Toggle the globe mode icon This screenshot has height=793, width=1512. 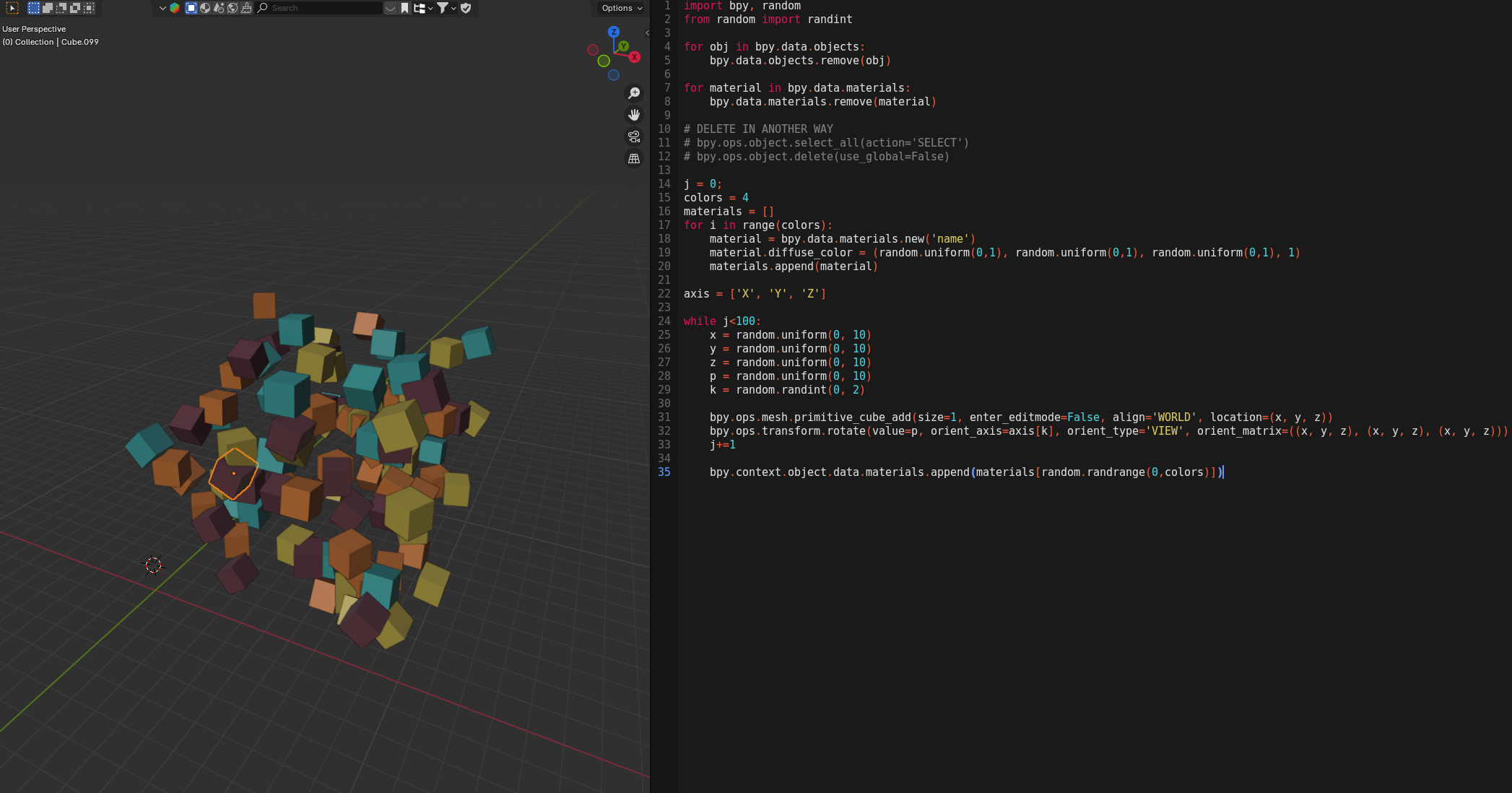point(233,8)
